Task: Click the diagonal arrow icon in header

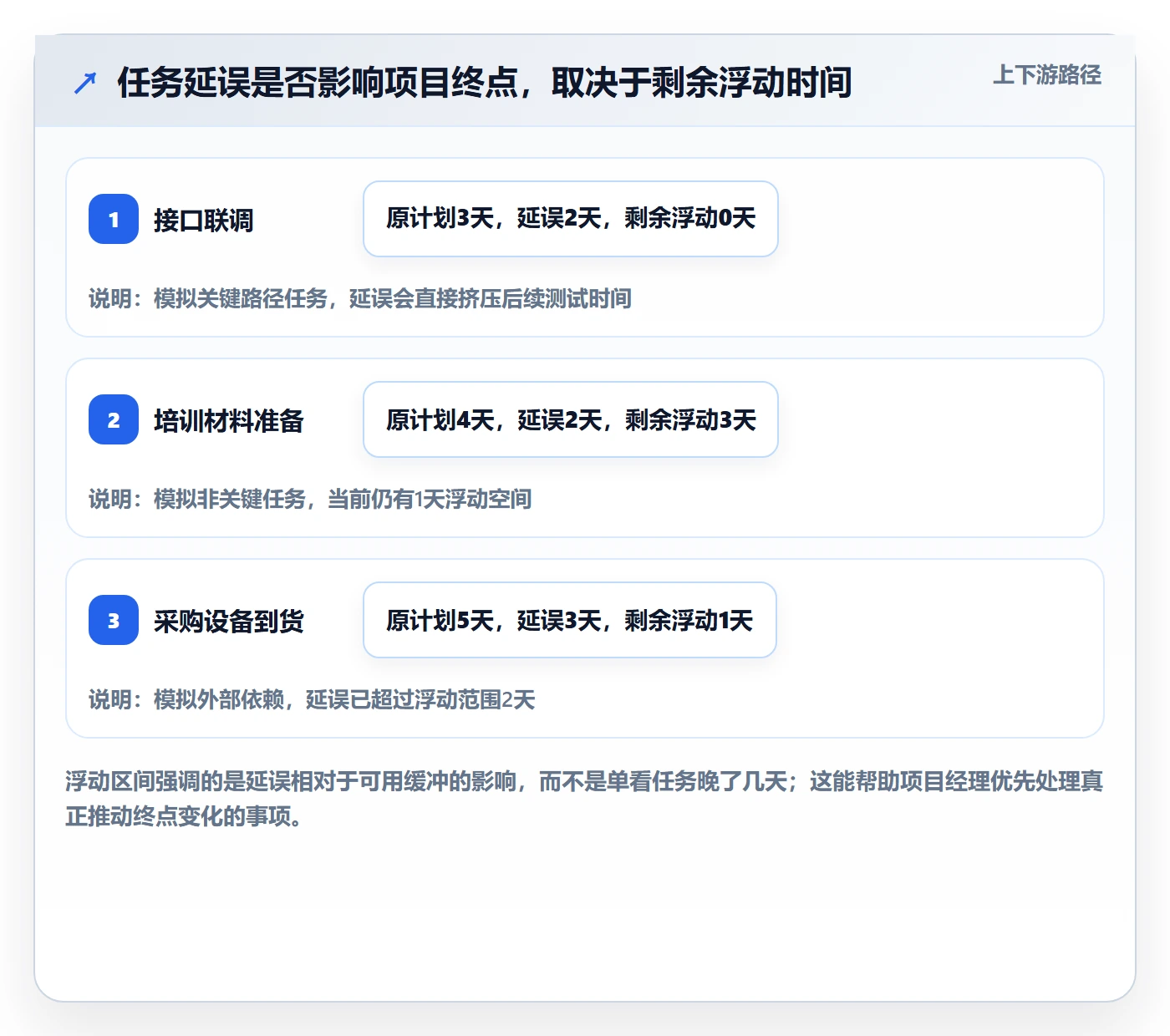Action: coord(85,83)
